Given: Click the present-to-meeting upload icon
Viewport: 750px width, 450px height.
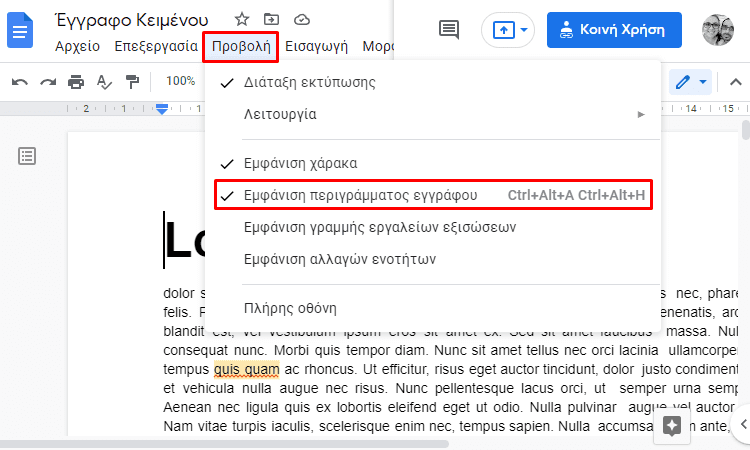Looking at the screenshot, I should tap(503, 30).
